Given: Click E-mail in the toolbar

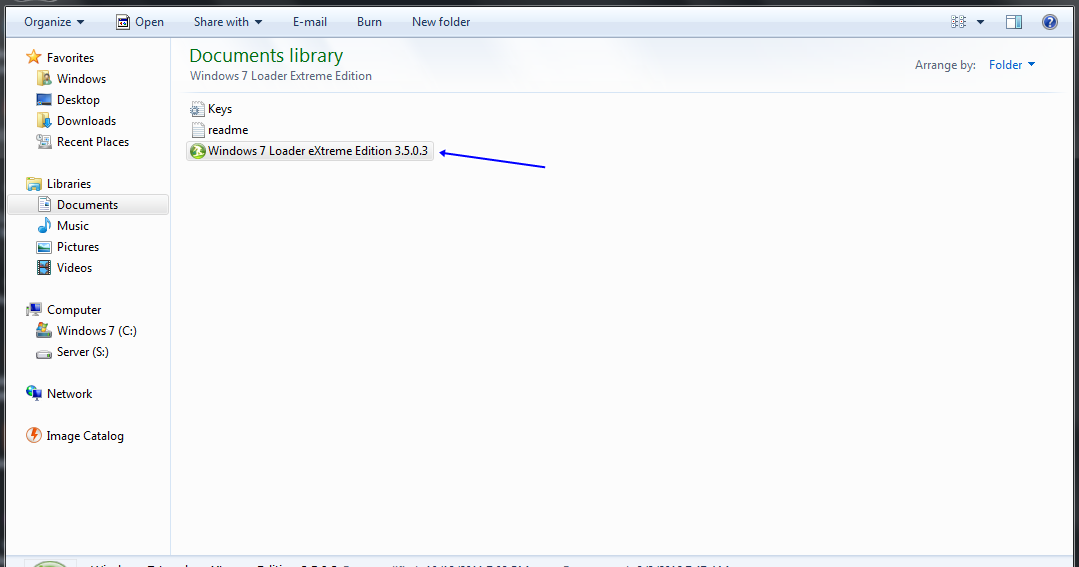Looking at the screenshot, I should click(310, 22).
